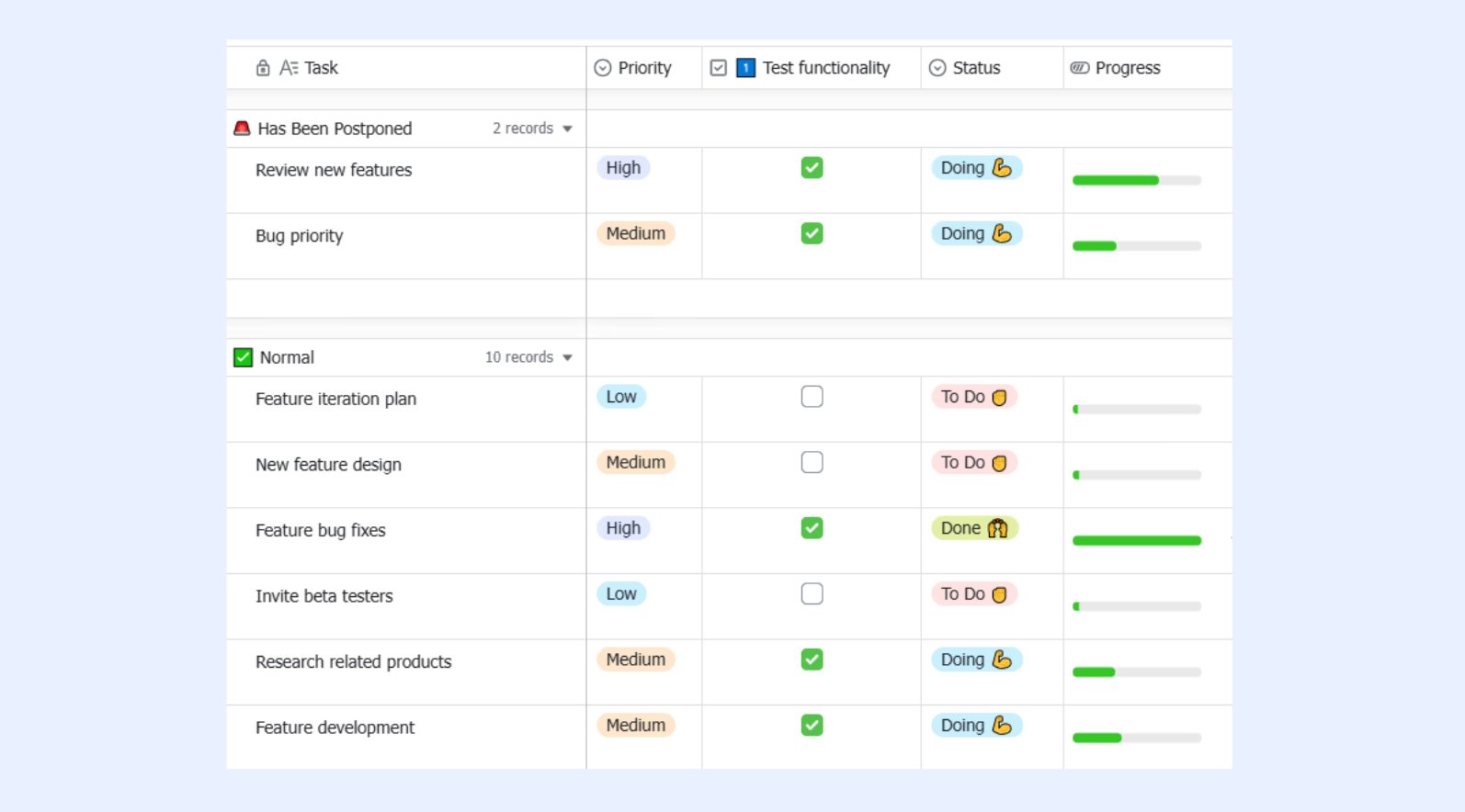
Task: Collapse the Has Been Postponed group arrow
Action: 567,129
